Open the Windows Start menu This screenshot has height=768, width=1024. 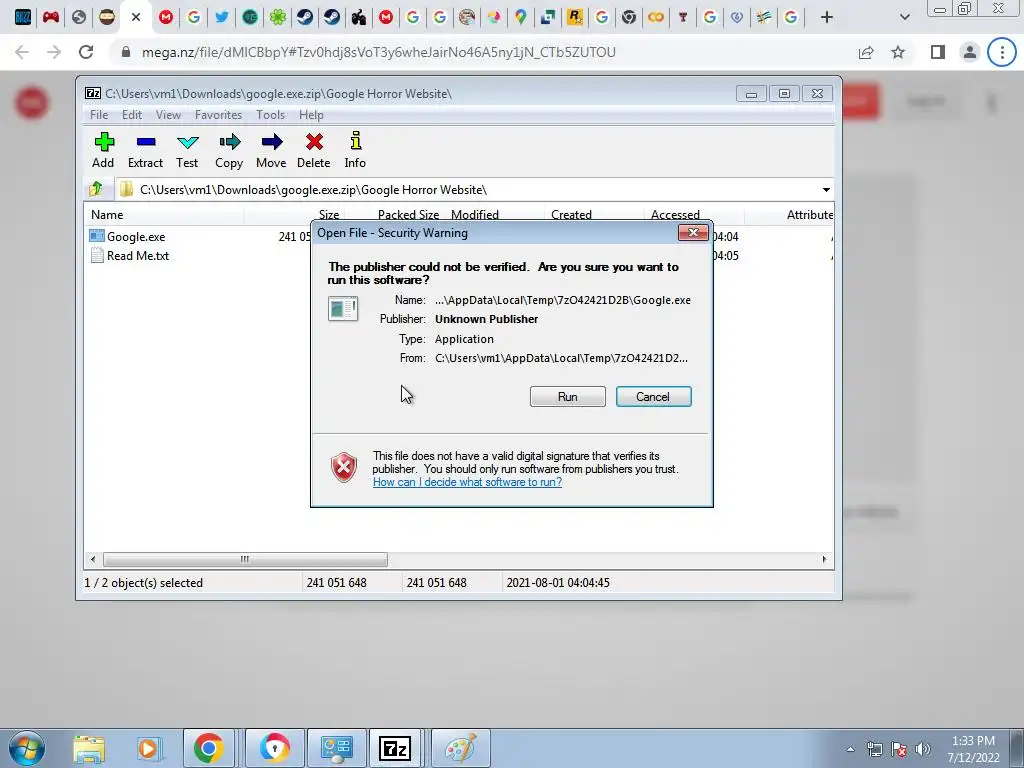click(x=26, y=748)
